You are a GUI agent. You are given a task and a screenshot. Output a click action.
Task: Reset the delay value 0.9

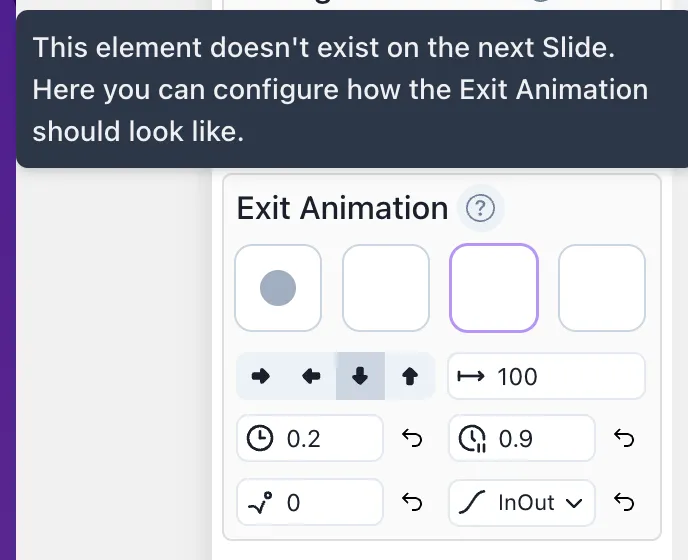point(624,438)
